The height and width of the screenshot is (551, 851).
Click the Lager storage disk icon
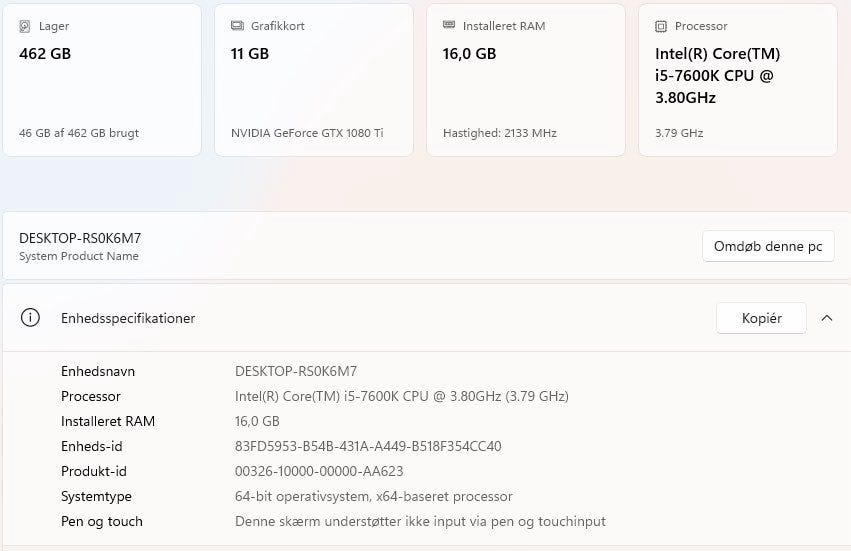(24, 26)
